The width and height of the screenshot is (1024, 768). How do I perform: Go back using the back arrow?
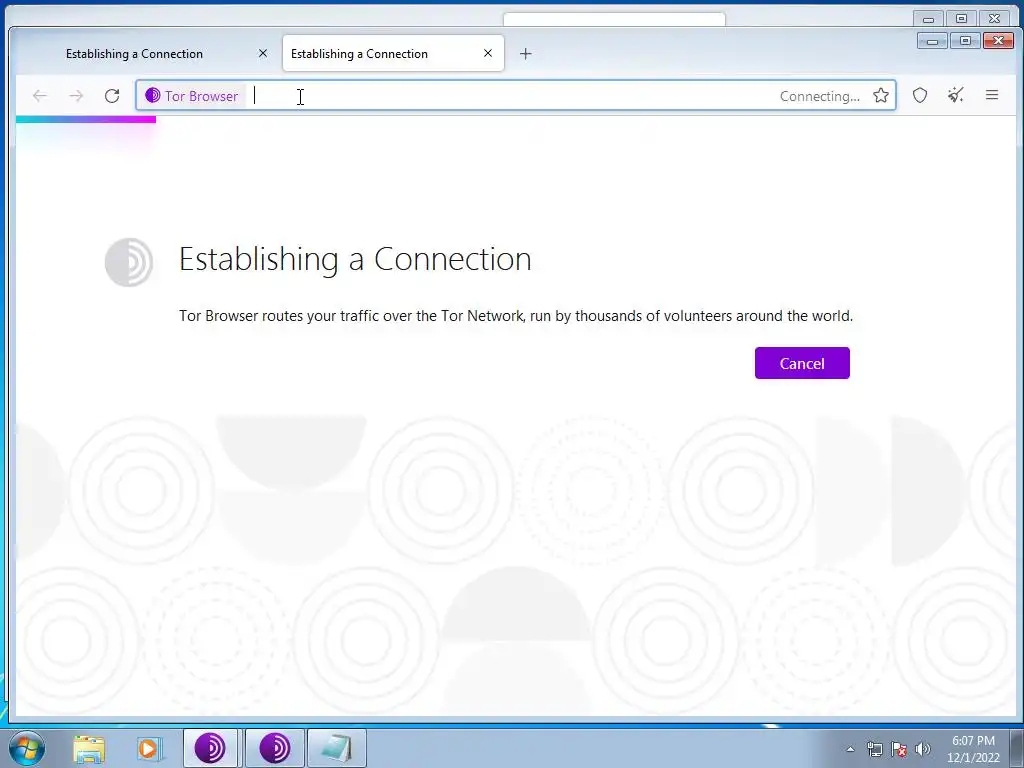tap(40, 96)
